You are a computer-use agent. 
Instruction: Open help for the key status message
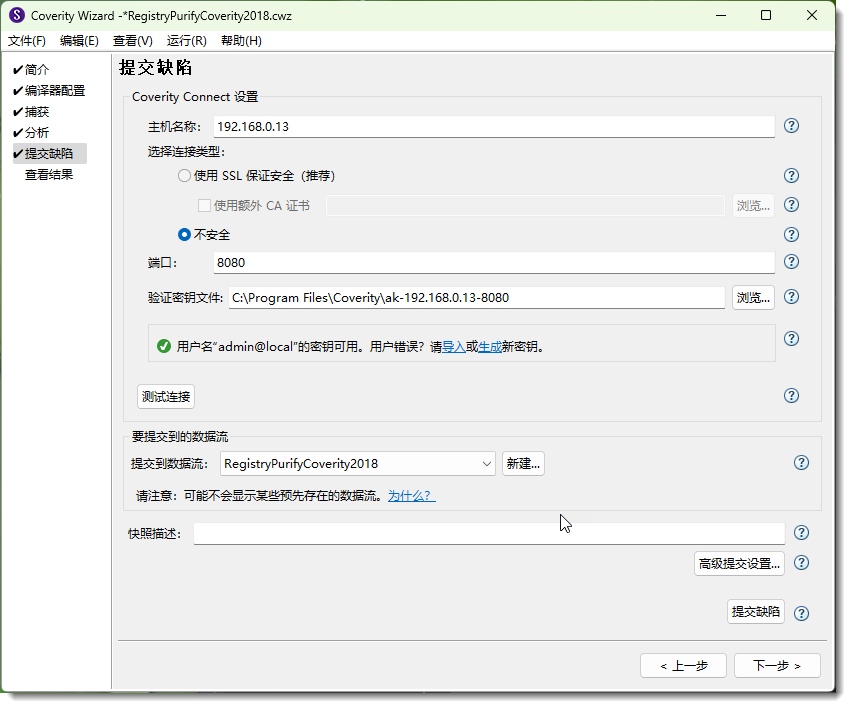791,339
